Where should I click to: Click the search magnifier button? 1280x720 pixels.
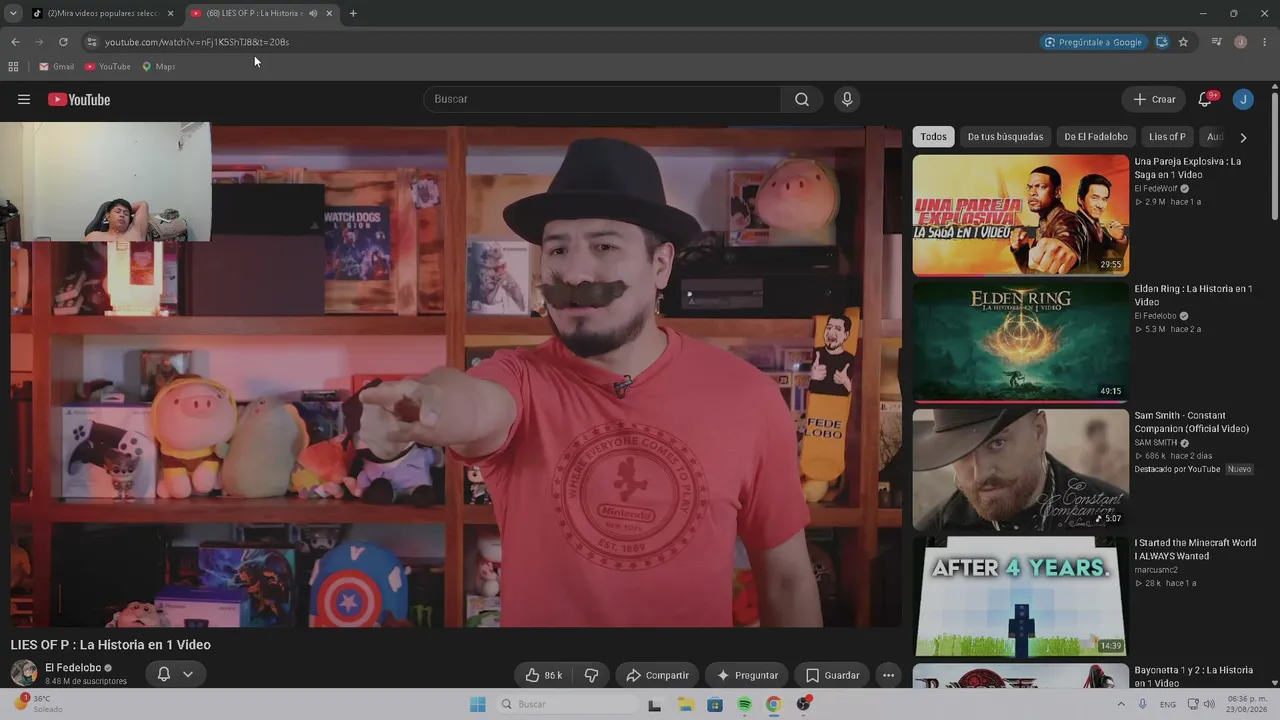click(802, 99)
